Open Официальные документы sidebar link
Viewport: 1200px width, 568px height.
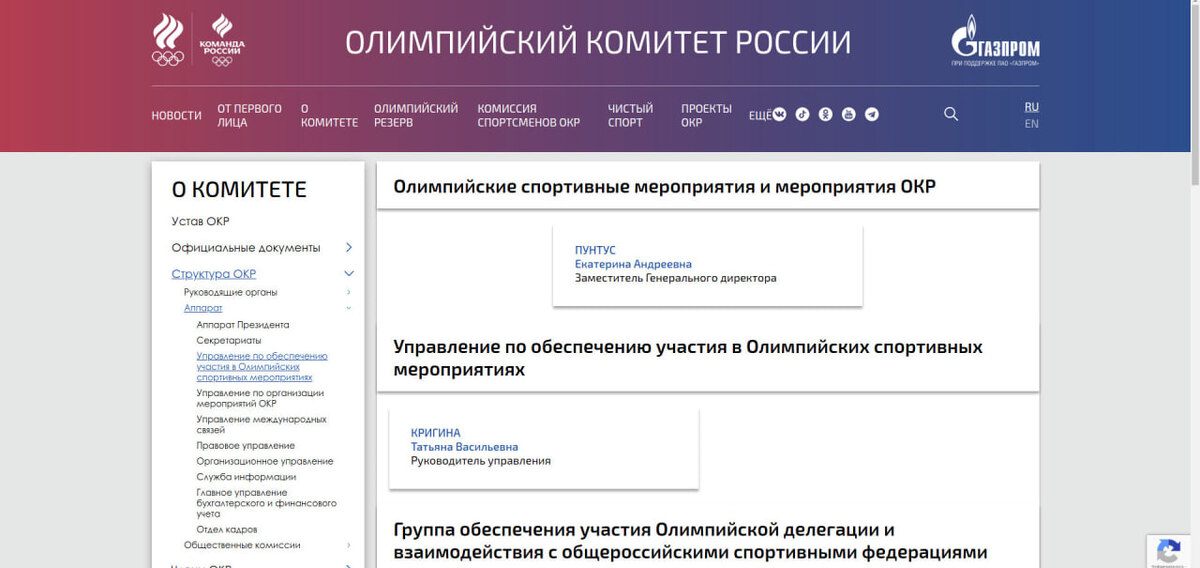coord(246,247)
